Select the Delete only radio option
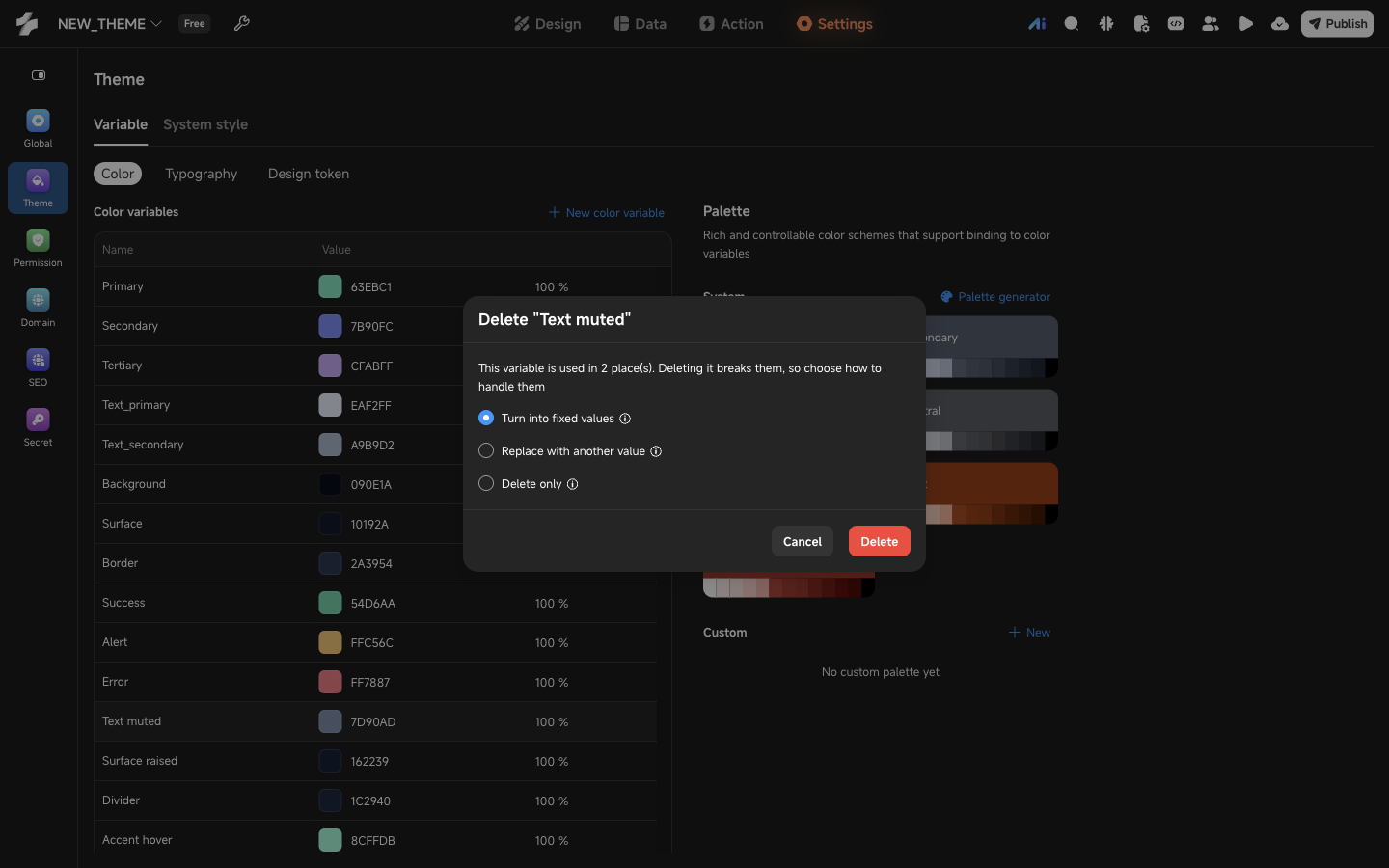1389x868 pixels. pyautogui.click(x=486, y=483)
